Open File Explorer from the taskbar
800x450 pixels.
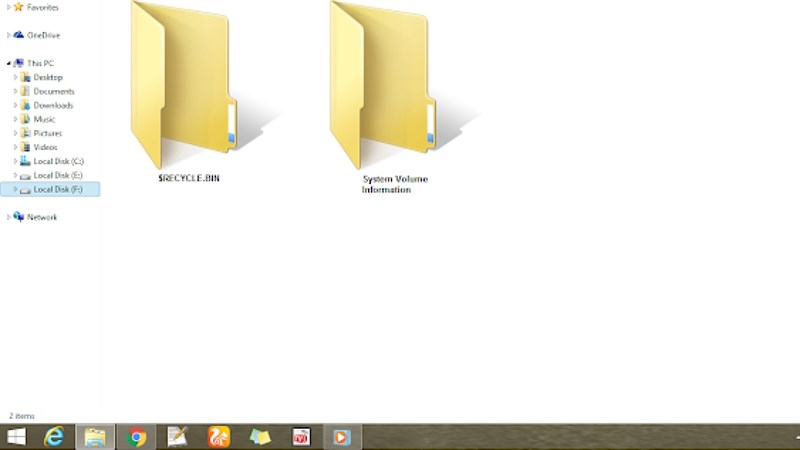click(x=95, y=437)
